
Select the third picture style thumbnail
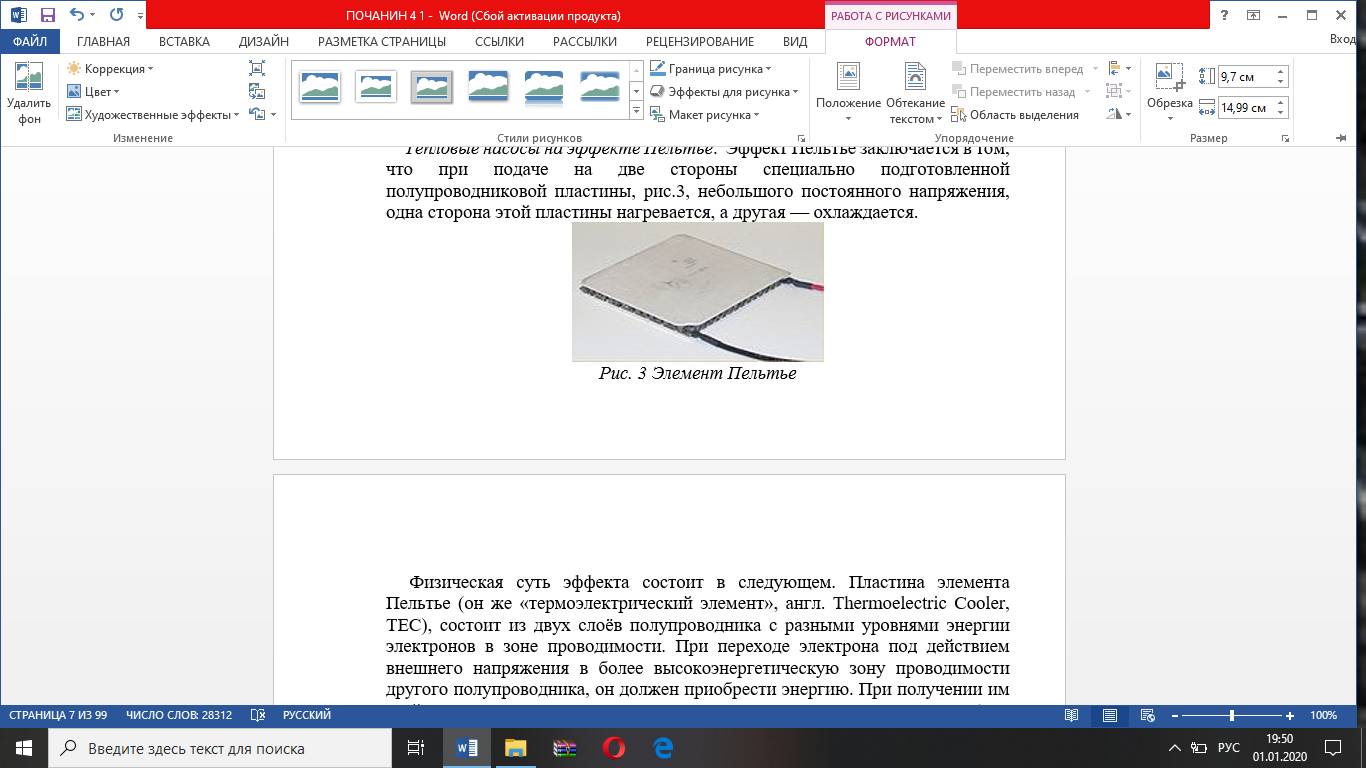(x=432, y=87)
